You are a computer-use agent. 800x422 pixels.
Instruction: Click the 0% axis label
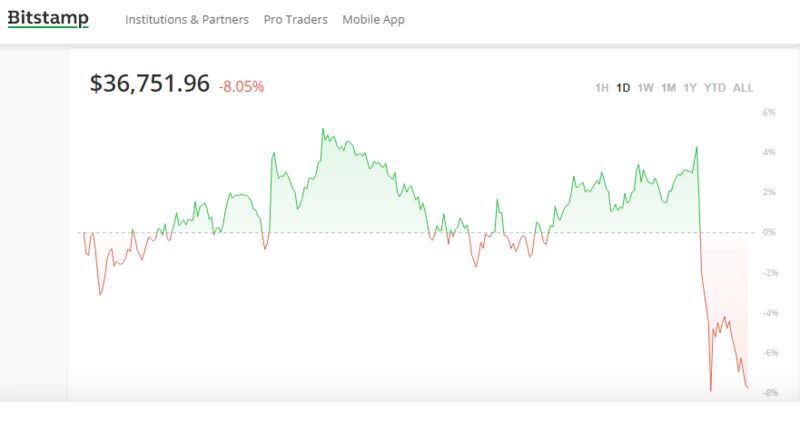(769, 232)
